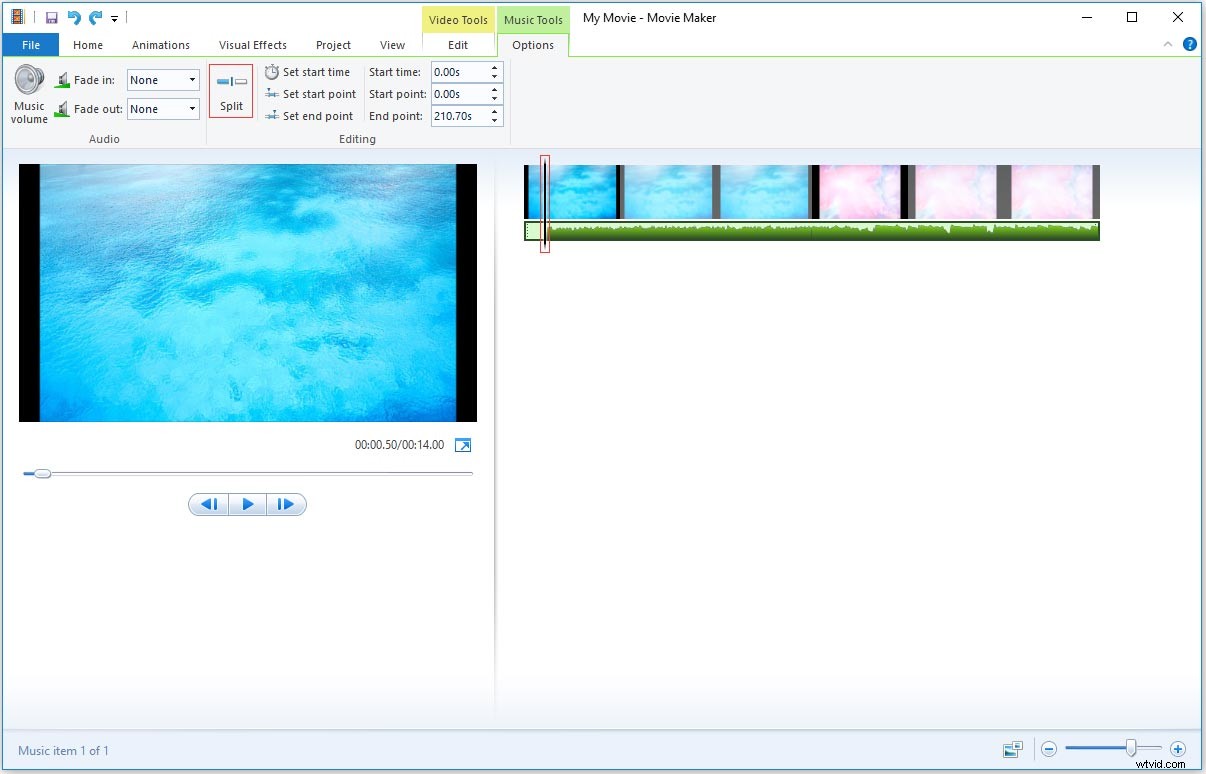Zoom out the timeline with minus icon
This screenshot has height=774, width=1206.
(x=1049, y=748)
